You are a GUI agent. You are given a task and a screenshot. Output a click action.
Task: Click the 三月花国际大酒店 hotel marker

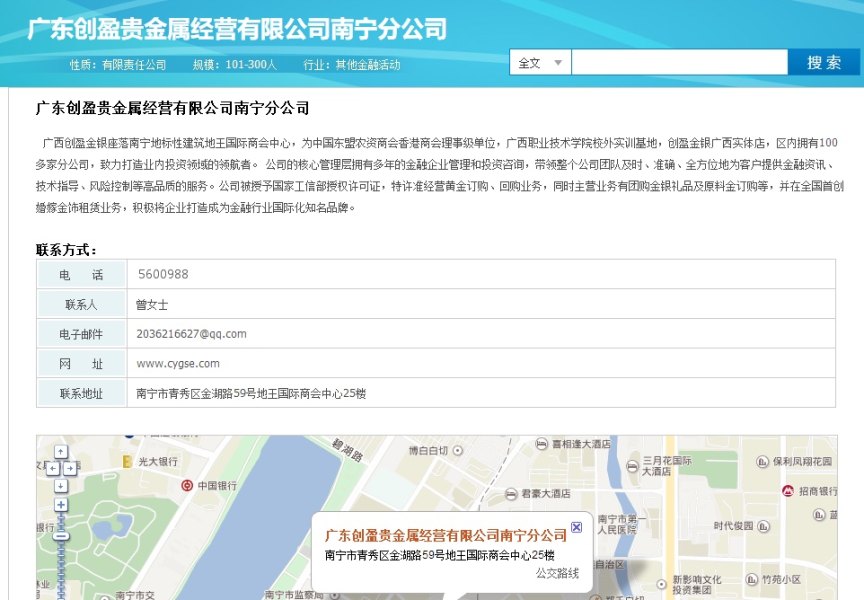point(632,466)
